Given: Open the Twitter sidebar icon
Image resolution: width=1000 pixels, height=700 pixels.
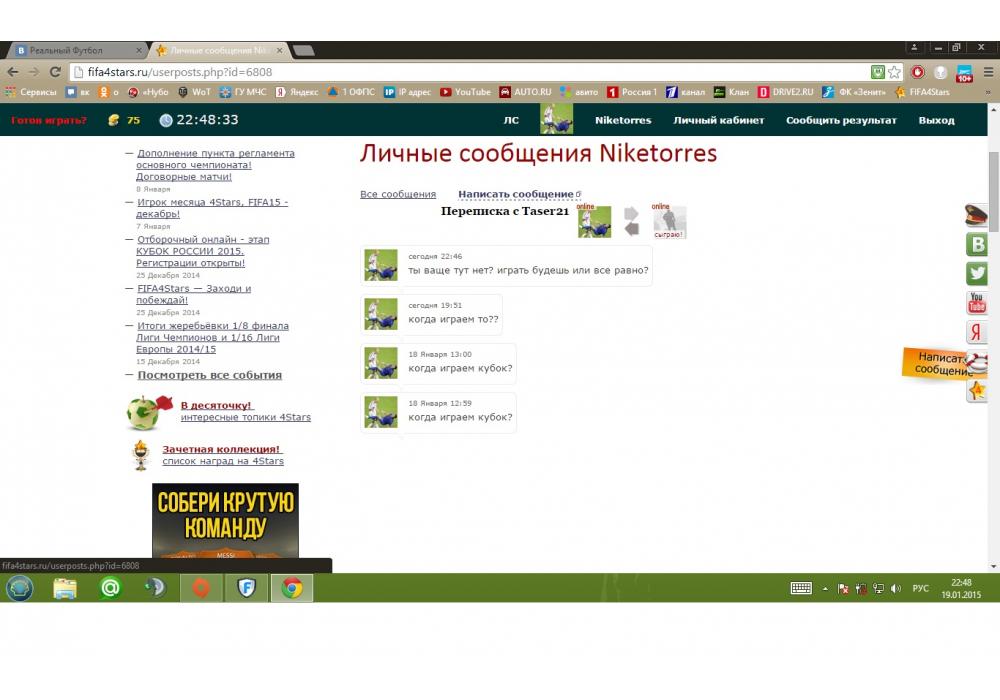Looking at the screenshot, I should pos(977,274).
